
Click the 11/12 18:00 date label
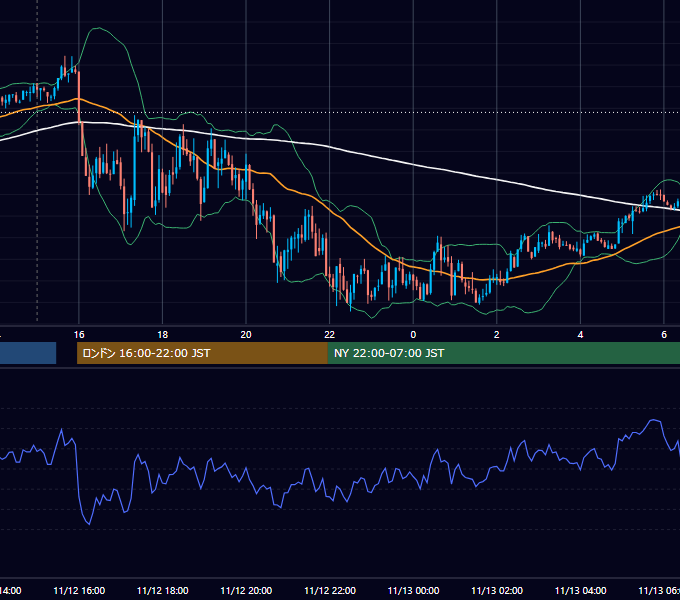163,590
